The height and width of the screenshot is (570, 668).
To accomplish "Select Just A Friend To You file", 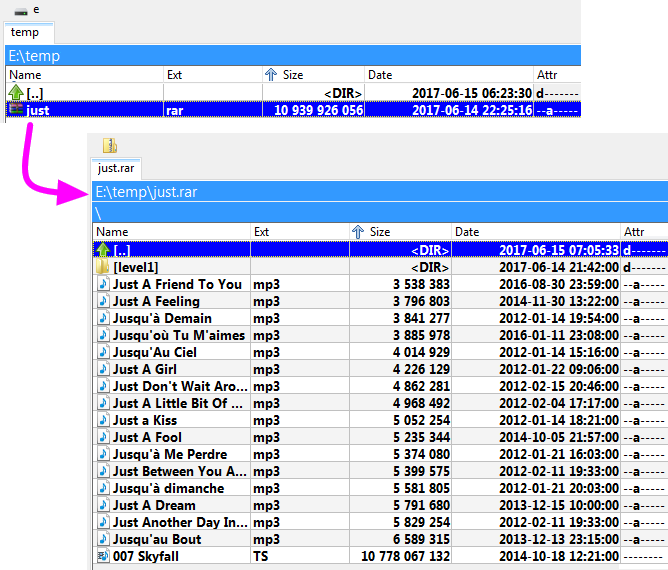I will (177, 284).
